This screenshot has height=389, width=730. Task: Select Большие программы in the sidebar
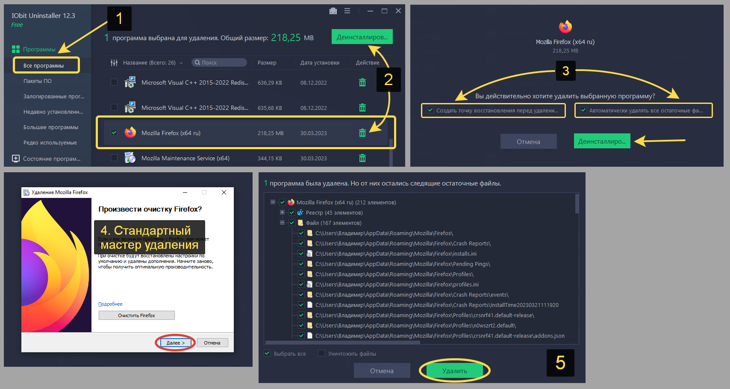pyautogui.click(x=50, y=127)
